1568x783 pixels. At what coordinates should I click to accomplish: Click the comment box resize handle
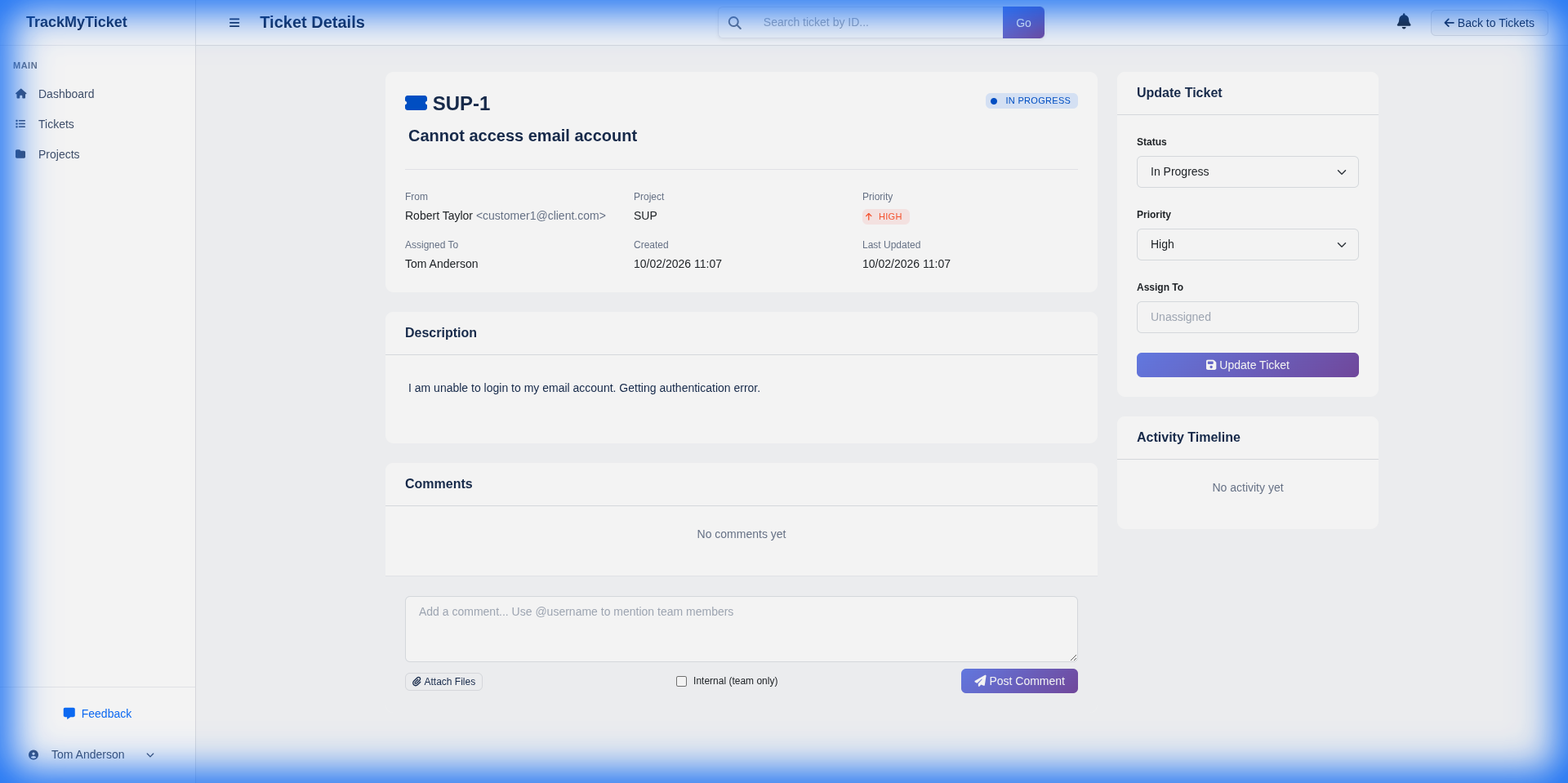tap(1073, 657)
